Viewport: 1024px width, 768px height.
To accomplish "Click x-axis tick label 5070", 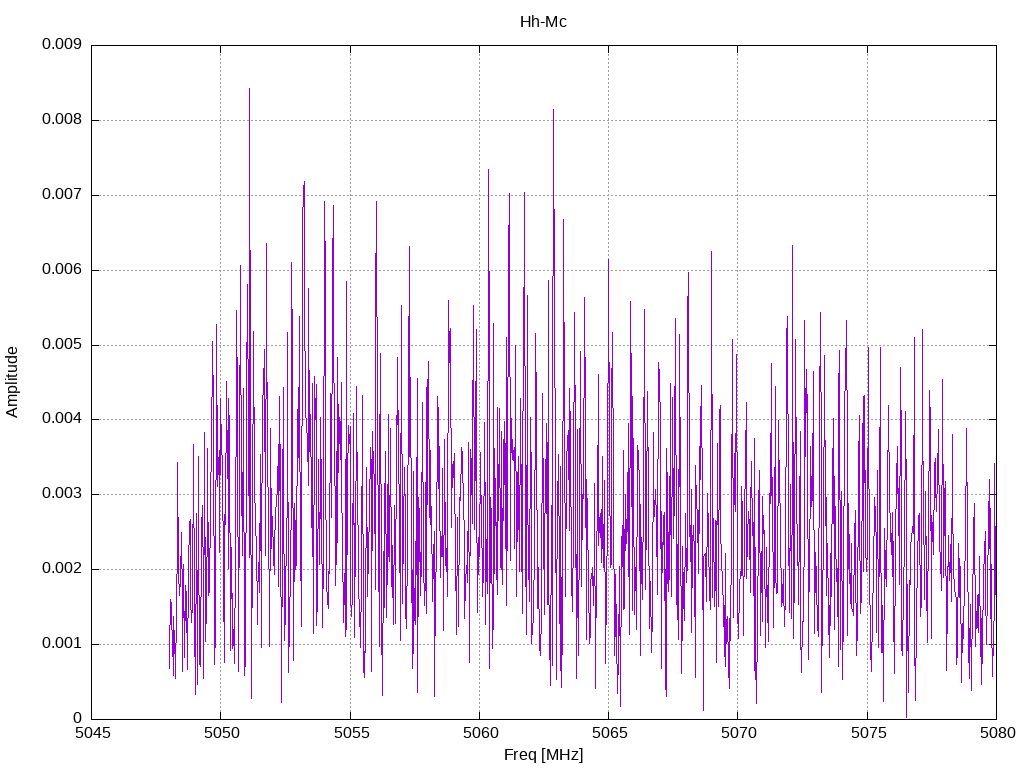I will coord(739,733).
